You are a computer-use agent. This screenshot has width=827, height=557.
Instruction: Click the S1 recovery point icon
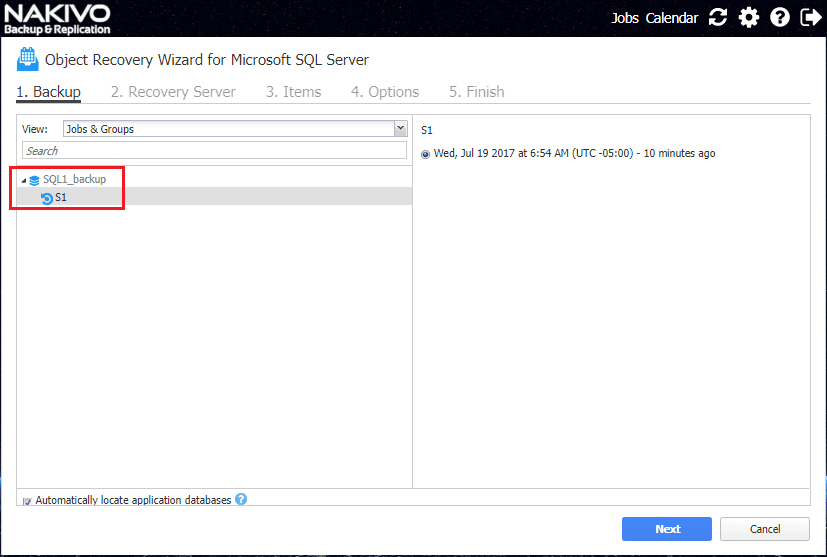46,198
